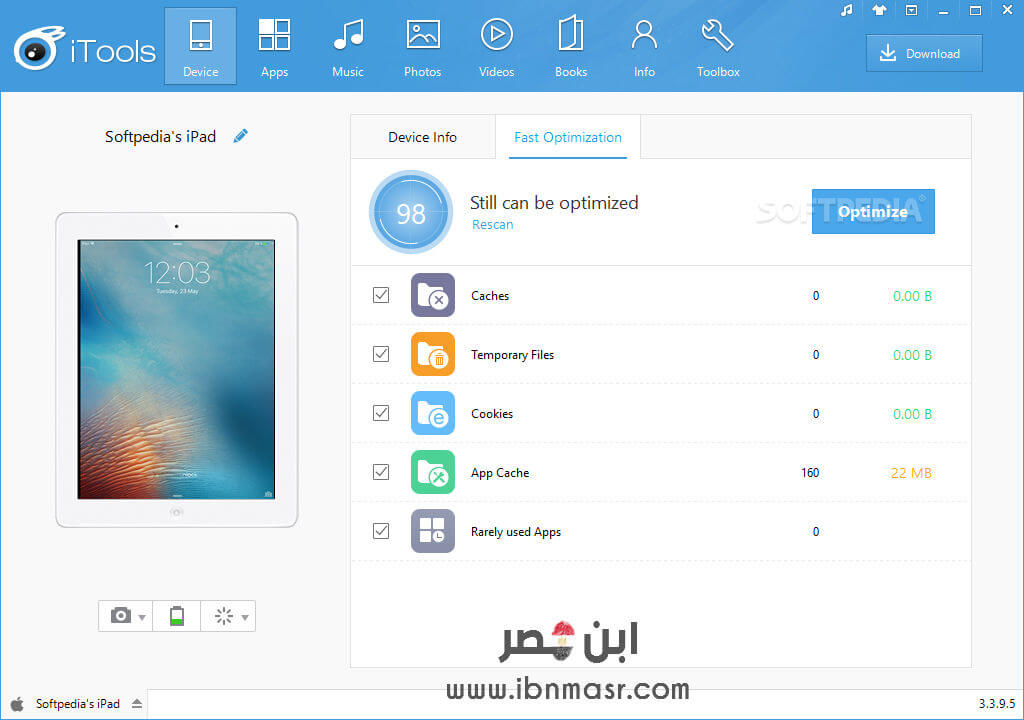Click the Optimize button
Screen dimensions: 1024x720
tap(873, 212)
